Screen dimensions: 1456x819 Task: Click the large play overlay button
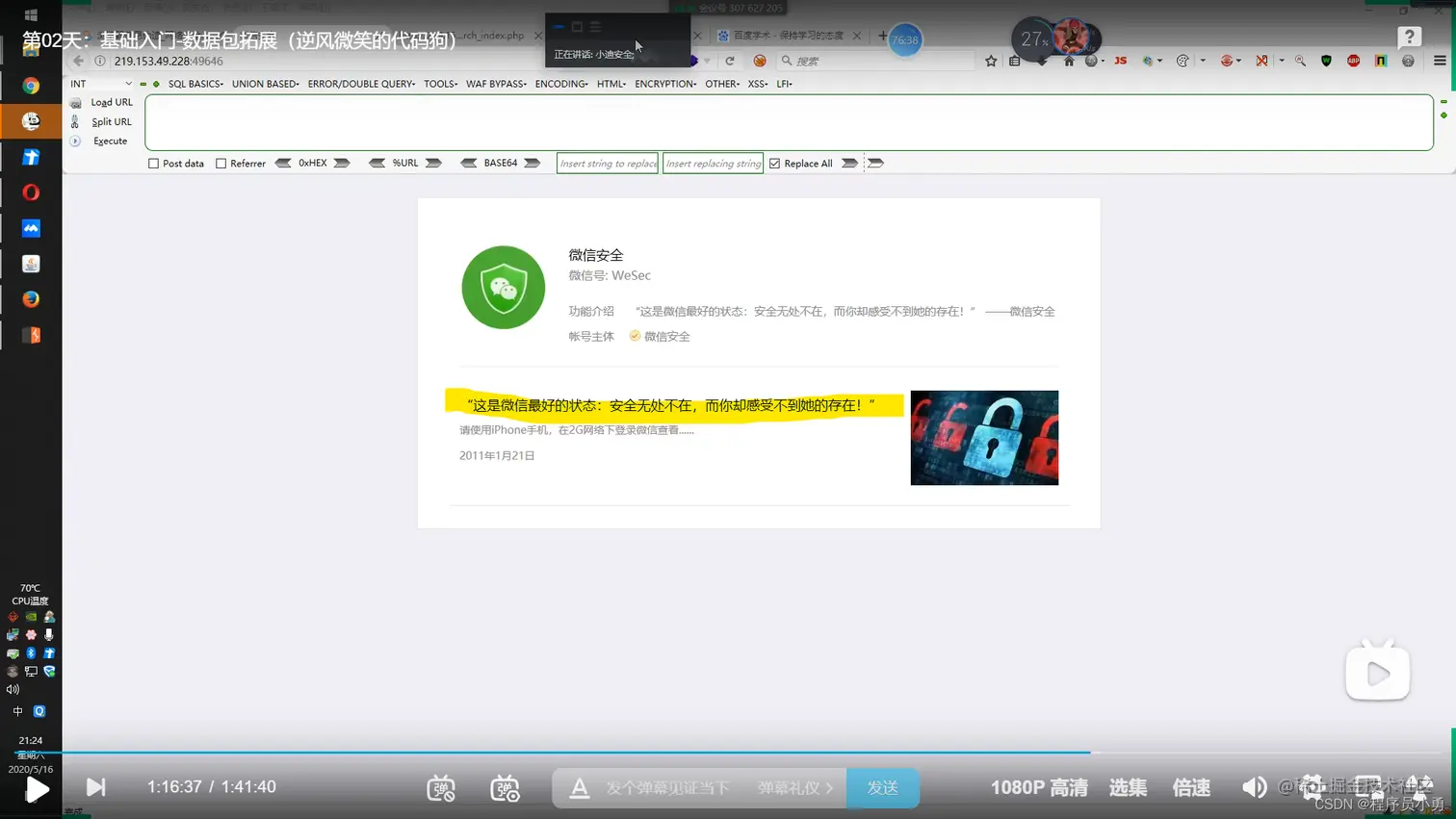click(x=1377, y=672)
